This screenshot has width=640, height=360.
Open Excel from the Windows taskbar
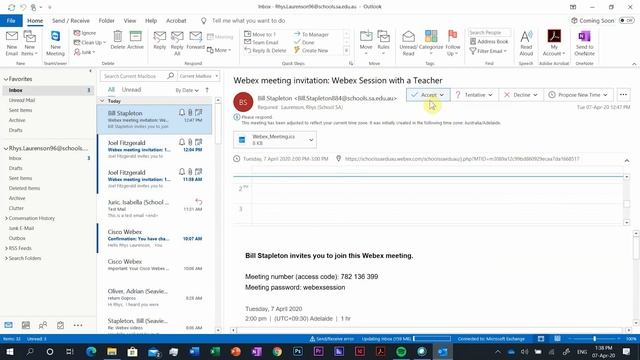coord(215,351)
